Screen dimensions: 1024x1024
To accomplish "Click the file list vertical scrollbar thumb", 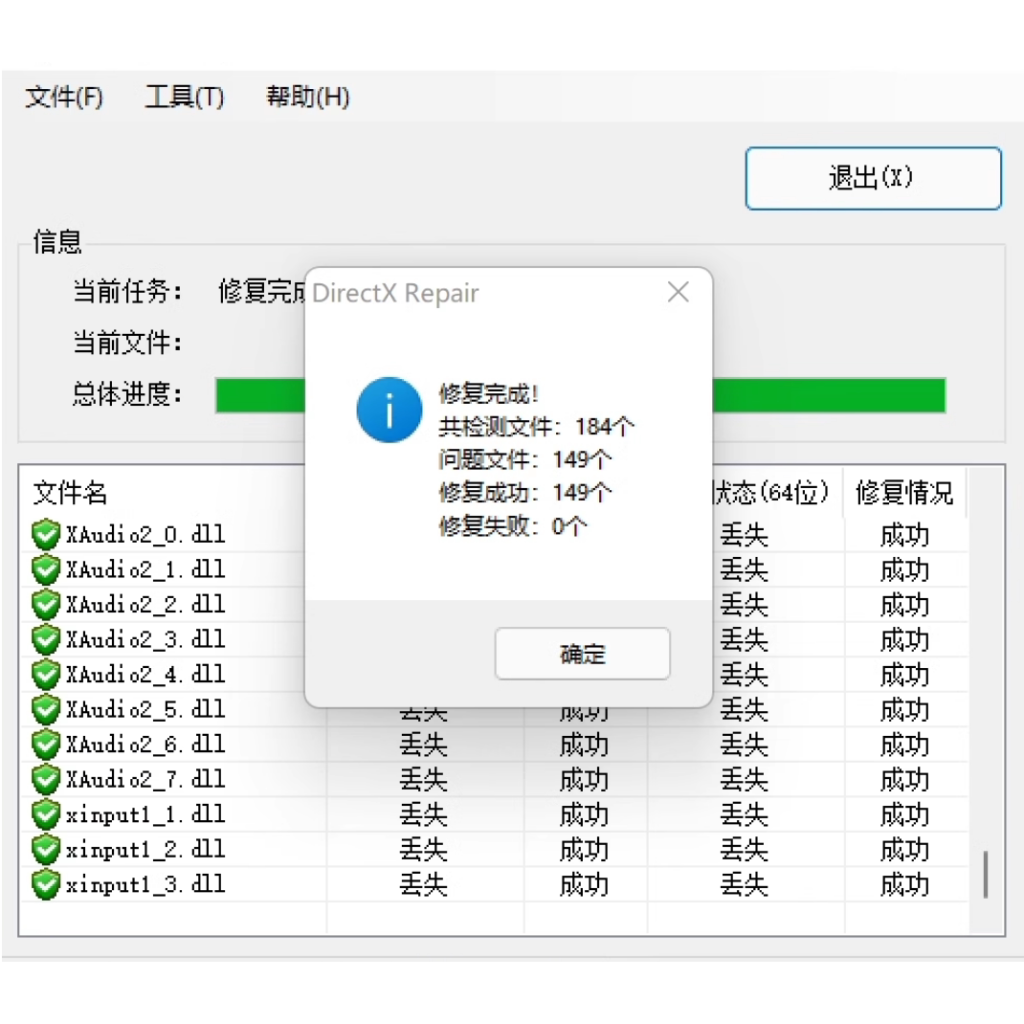I will pyautogui.click(x=986, y=874).
